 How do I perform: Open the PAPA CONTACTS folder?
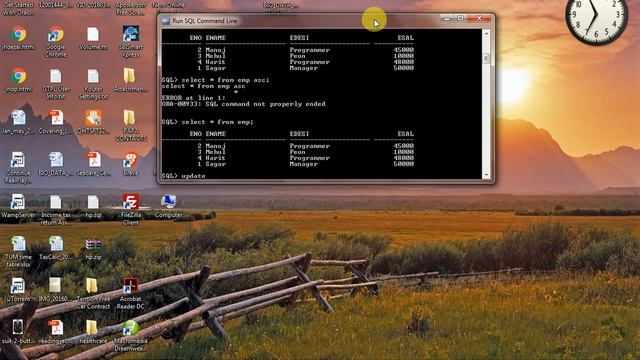(x=130, y=118)
